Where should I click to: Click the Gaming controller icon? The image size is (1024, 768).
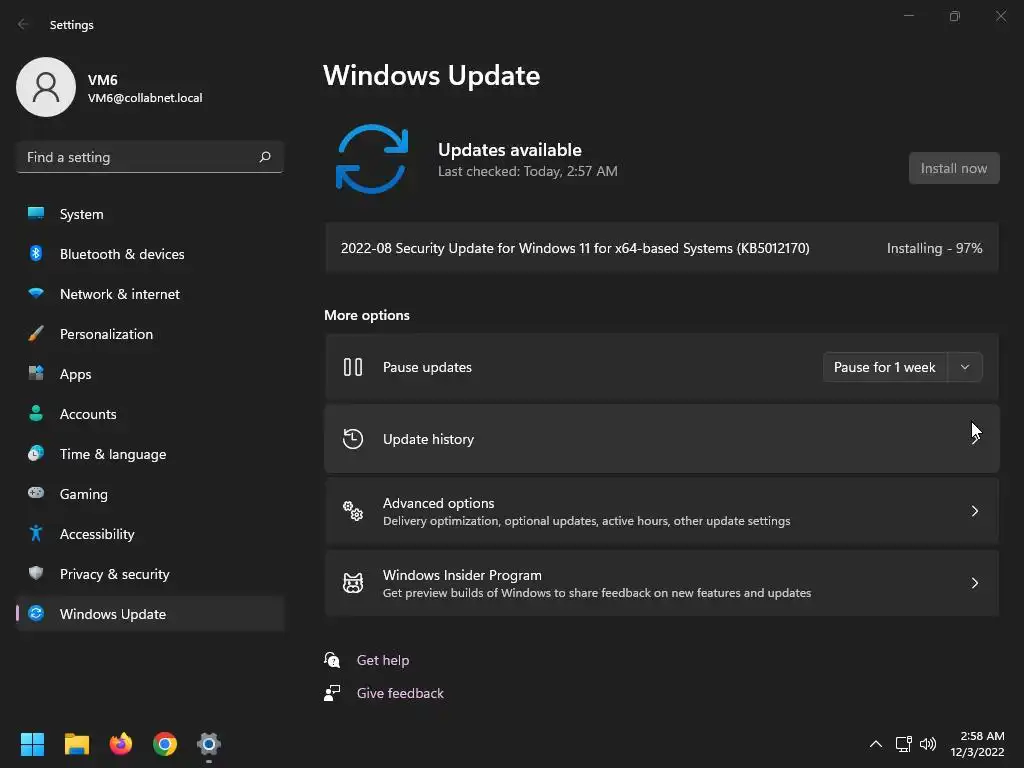pyautogui.click(x=36, y=493)
